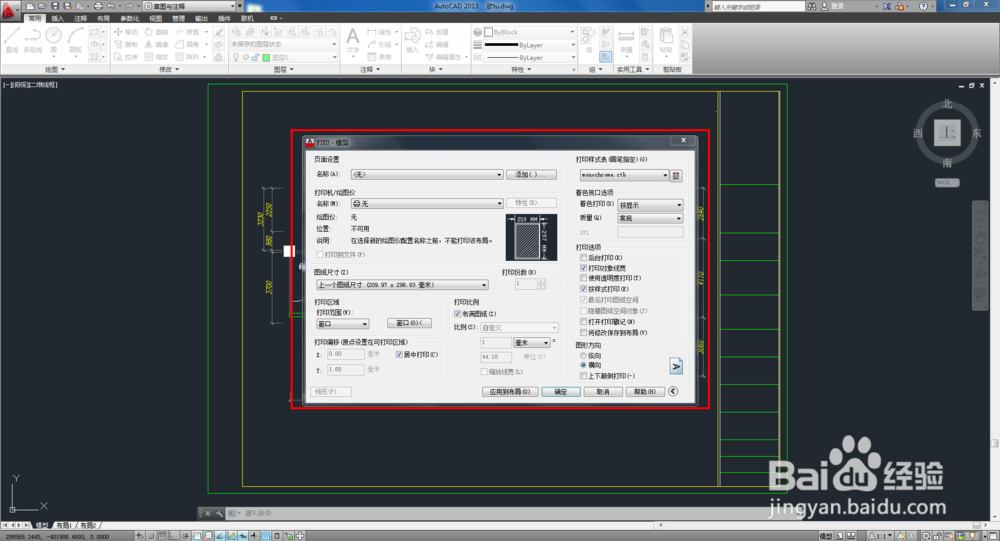Toggle 上下颠倒打印 checkbox
Viewport: 1000px width, 541px height.
[x=584, y=376]
